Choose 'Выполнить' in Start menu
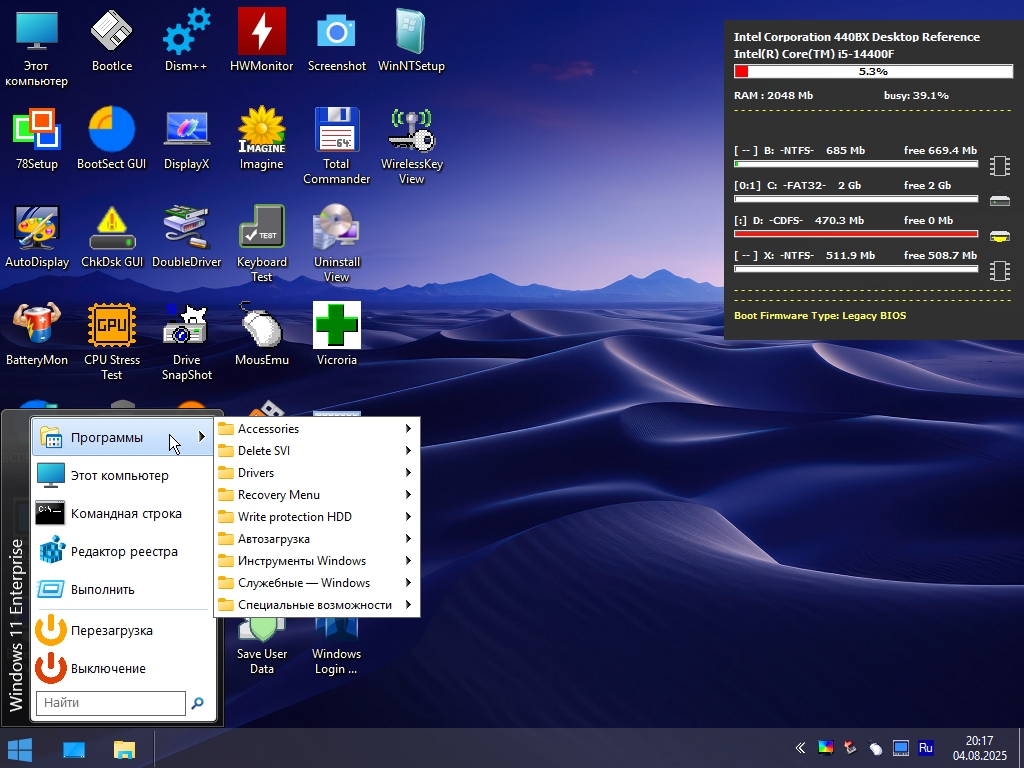The height and width of the screenshot is (768, 1024). (x=123, y=589)
